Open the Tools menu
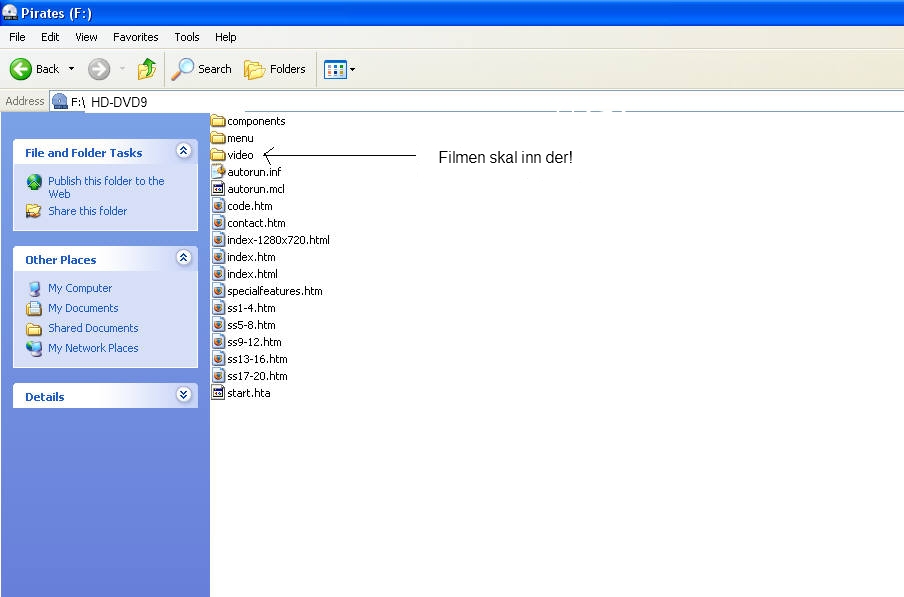Image resolution: width=904 pixels, height=597 pixels. coord(187,37)
